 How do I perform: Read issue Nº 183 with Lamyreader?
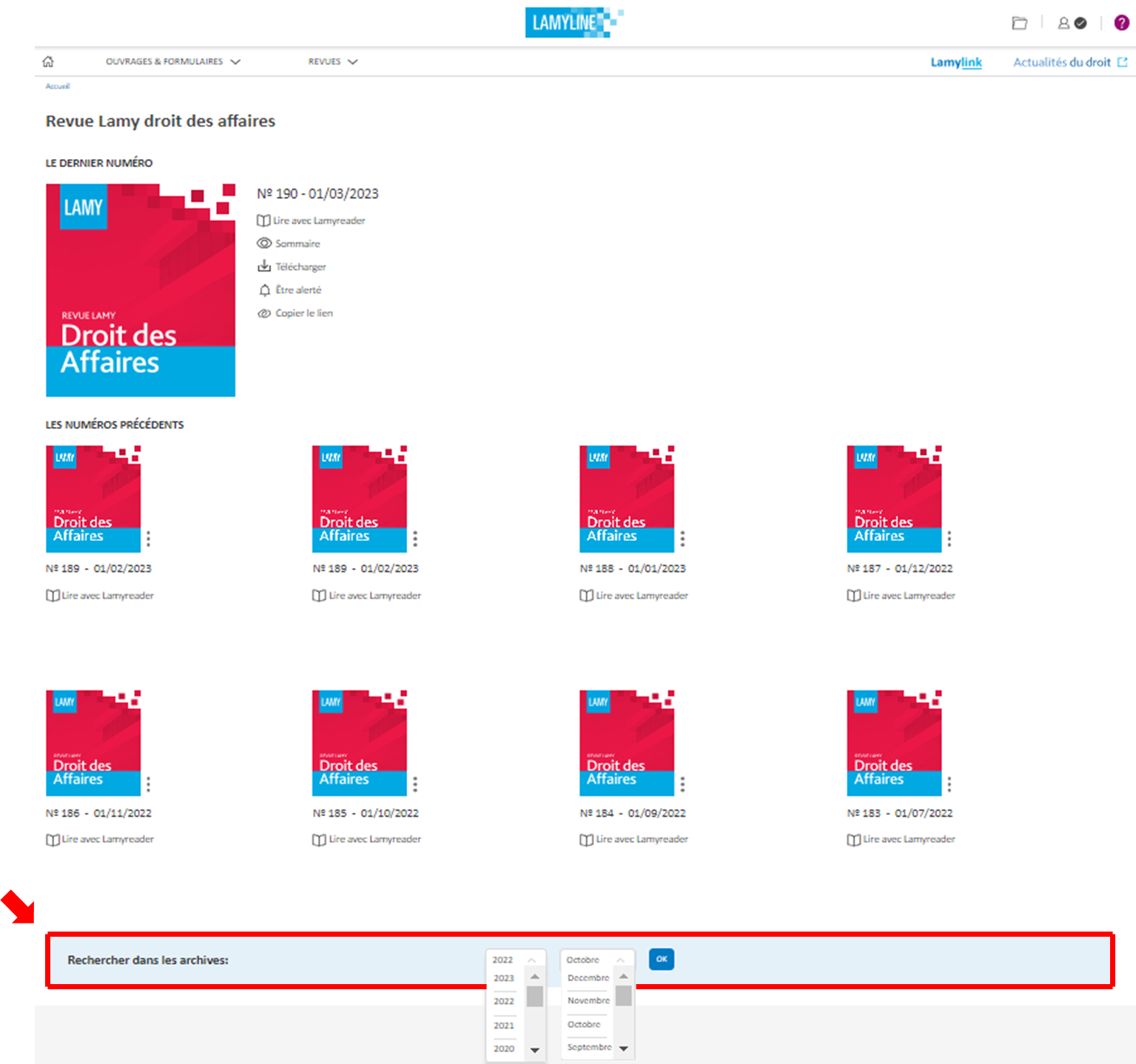click(x=901, y=840)
